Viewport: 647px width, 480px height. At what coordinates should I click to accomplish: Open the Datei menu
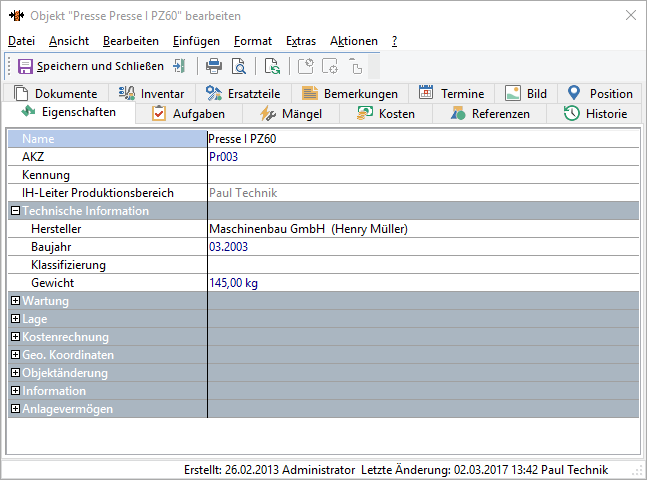coord(21,41)
